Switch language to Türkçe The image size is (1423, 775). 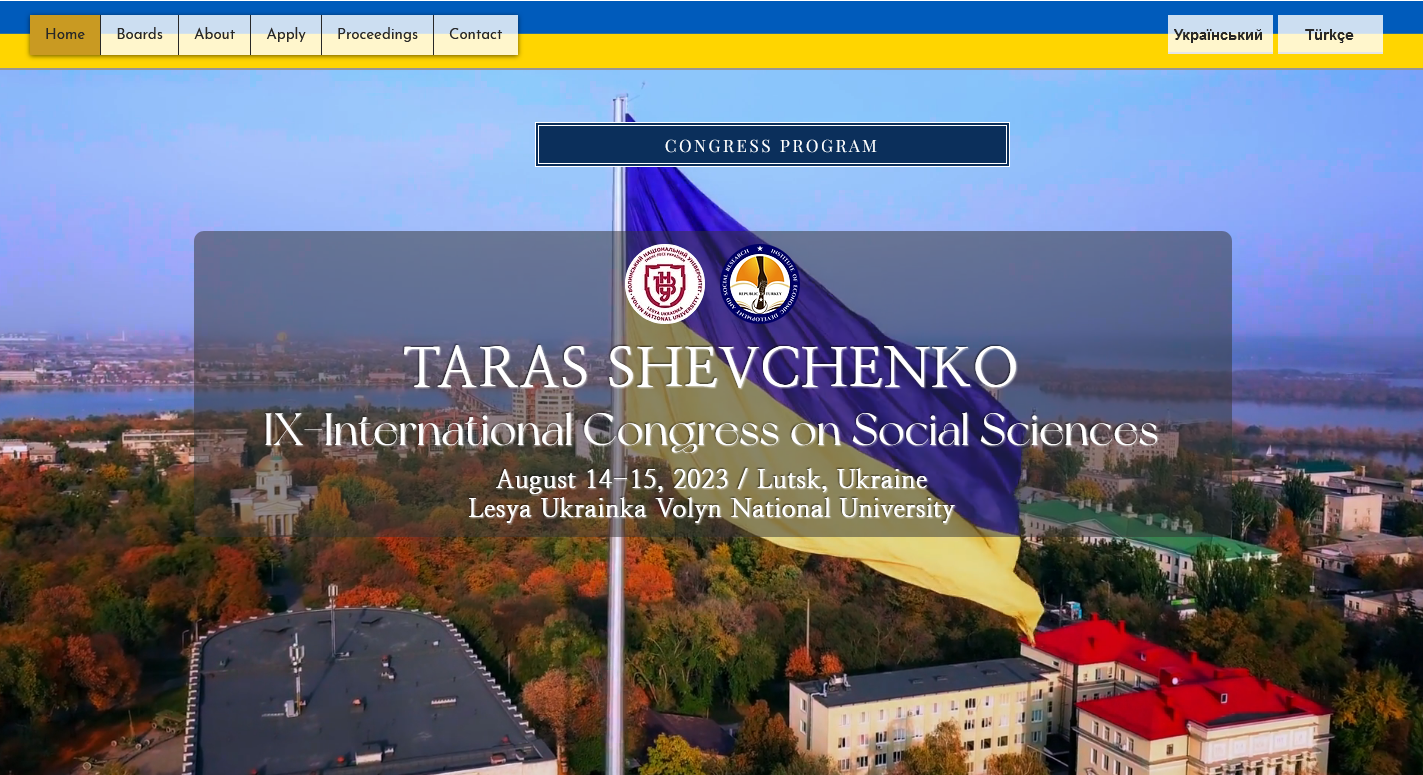(x=1329, y=35)
